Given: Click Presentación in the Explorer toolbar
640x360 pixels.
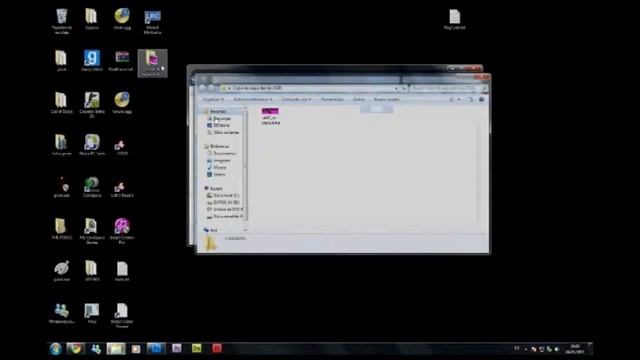Looking at the screenshot, I should pyautogui.click(x=332, y=99).
